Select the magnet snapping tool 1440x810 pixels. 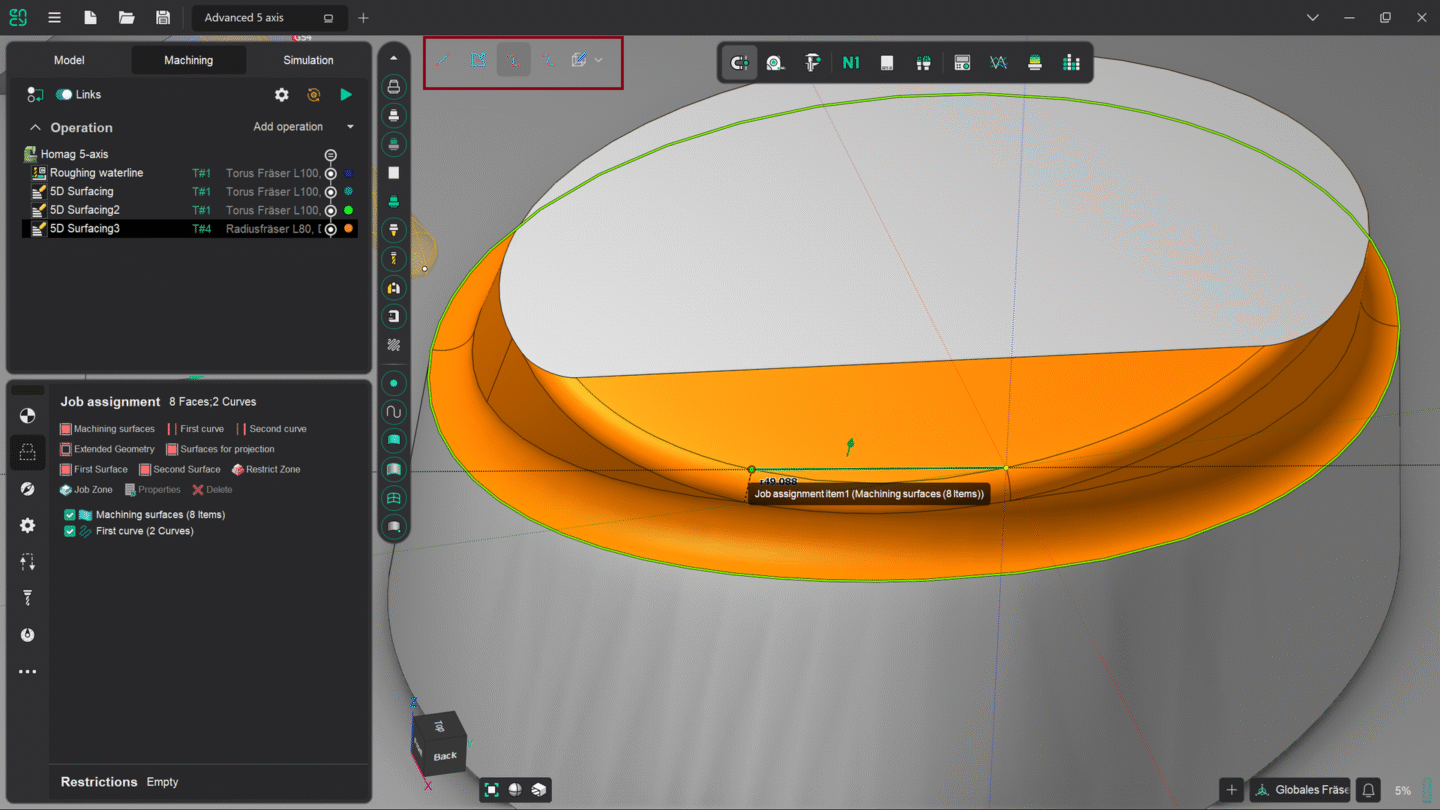pos(739,62)
